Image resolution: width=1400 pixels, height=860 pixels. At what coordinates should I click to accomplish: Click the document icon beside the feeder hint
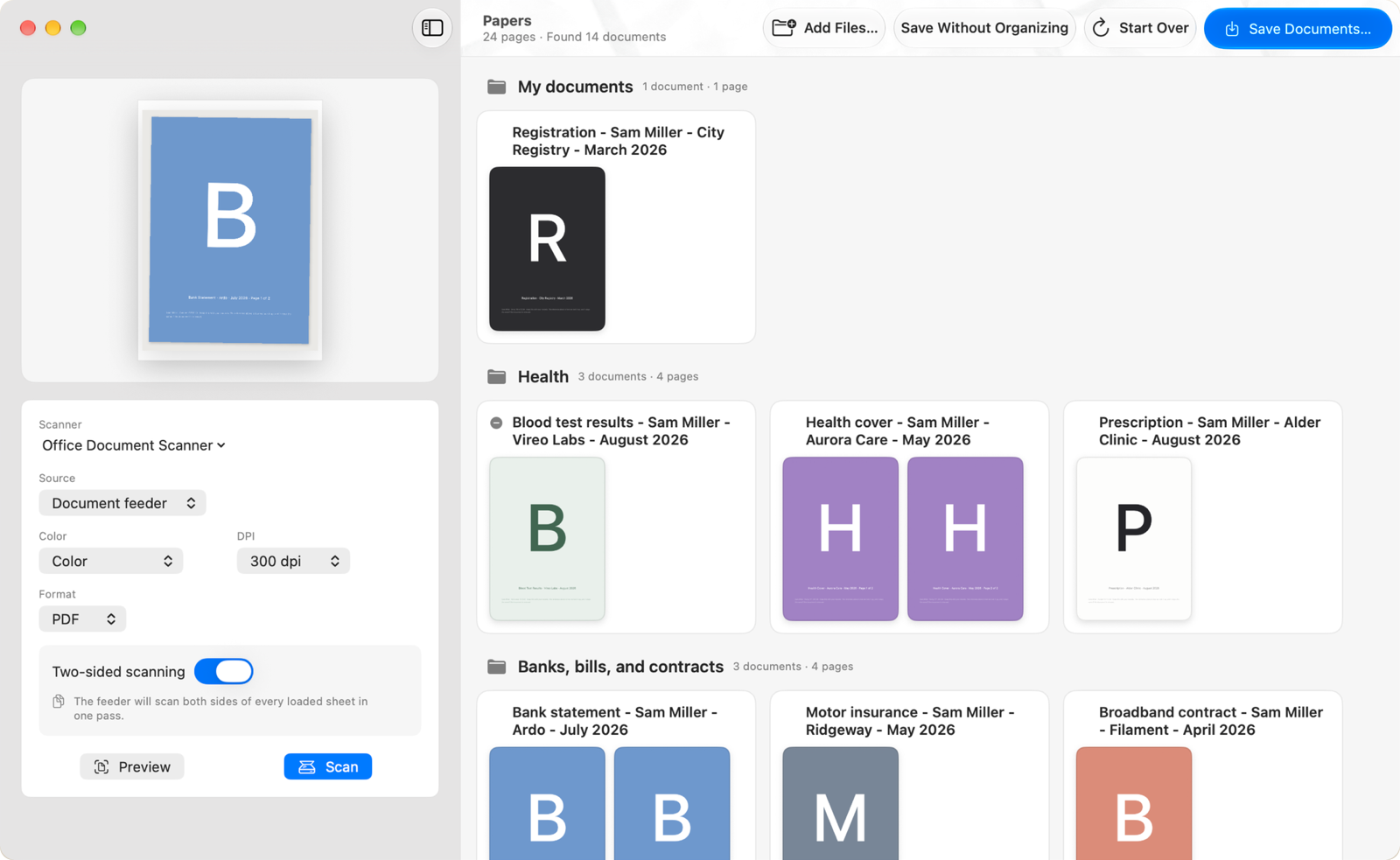point(59,702)
